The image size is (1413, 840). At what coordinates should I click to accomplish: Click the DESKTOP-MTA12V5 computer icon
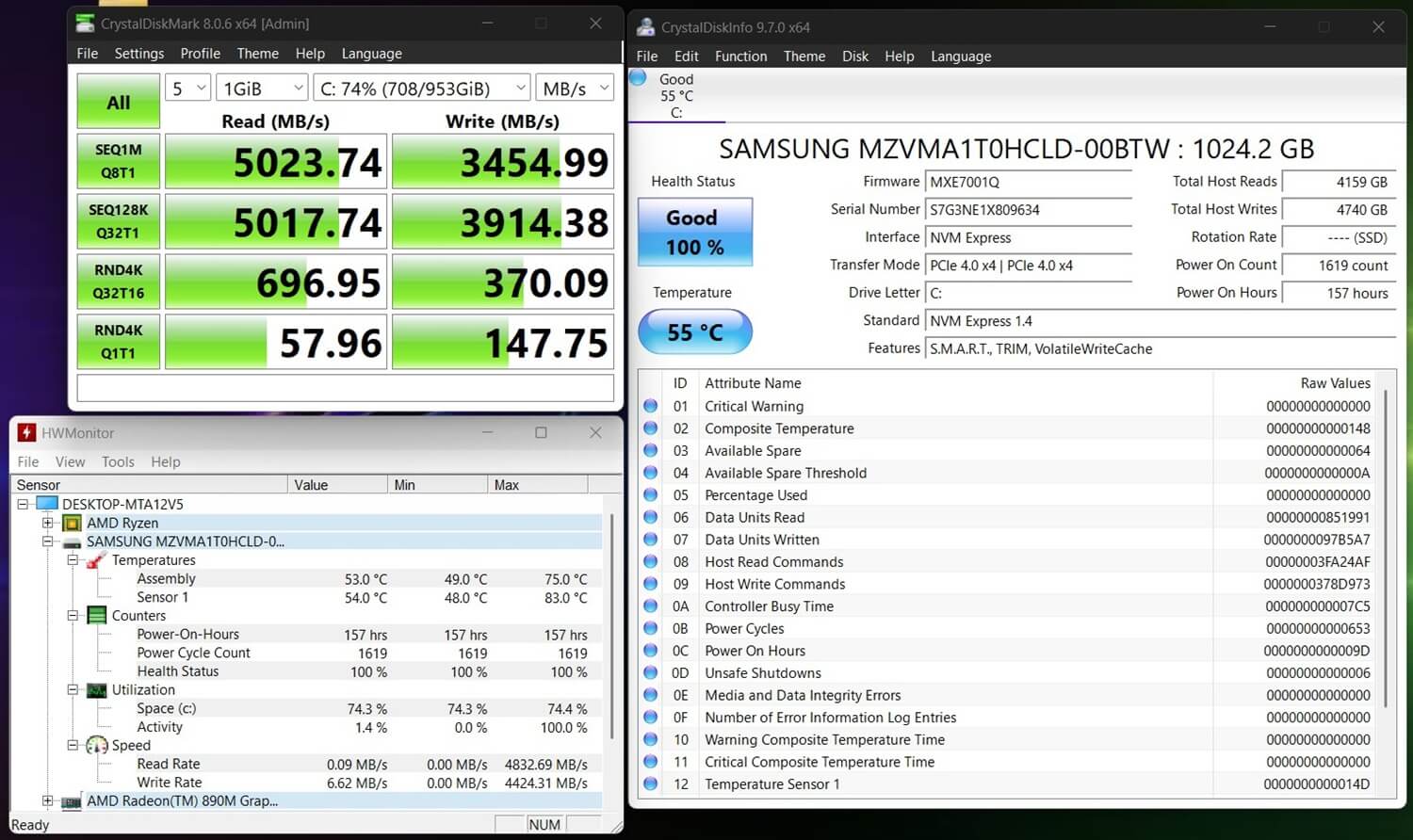click(47, 504)
